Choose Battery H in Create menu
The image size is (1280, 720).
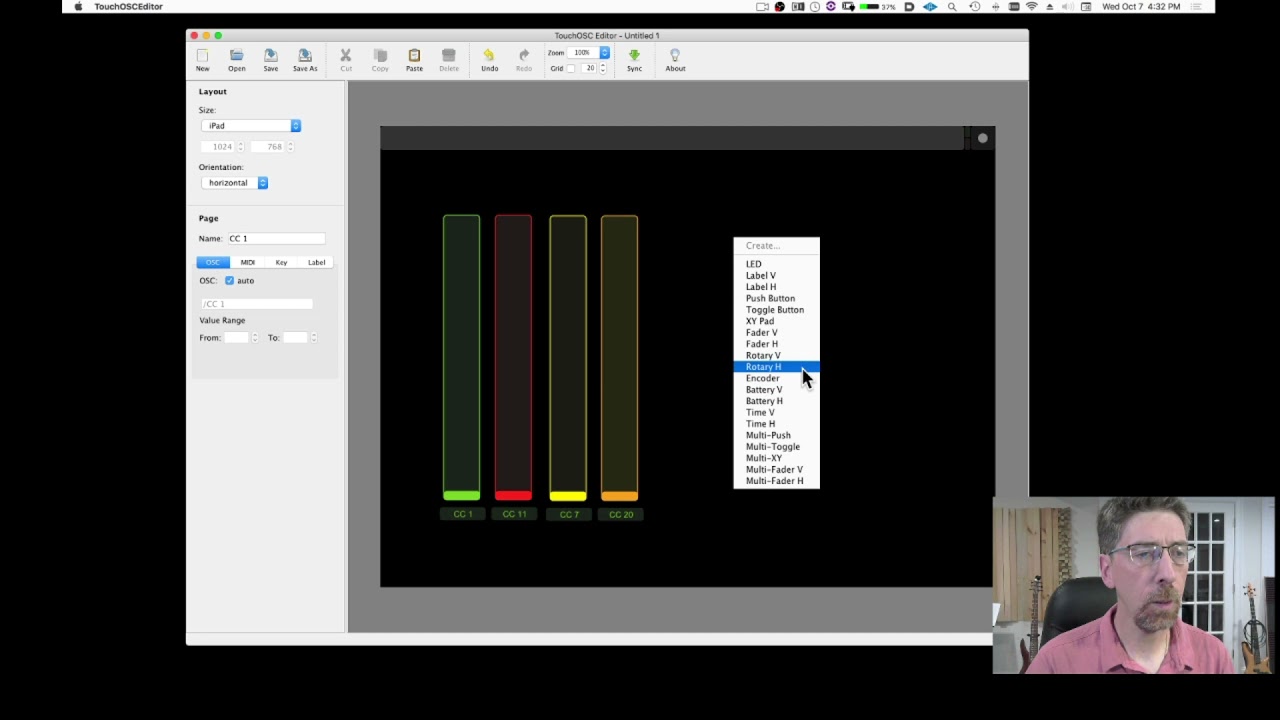[776, 401]
